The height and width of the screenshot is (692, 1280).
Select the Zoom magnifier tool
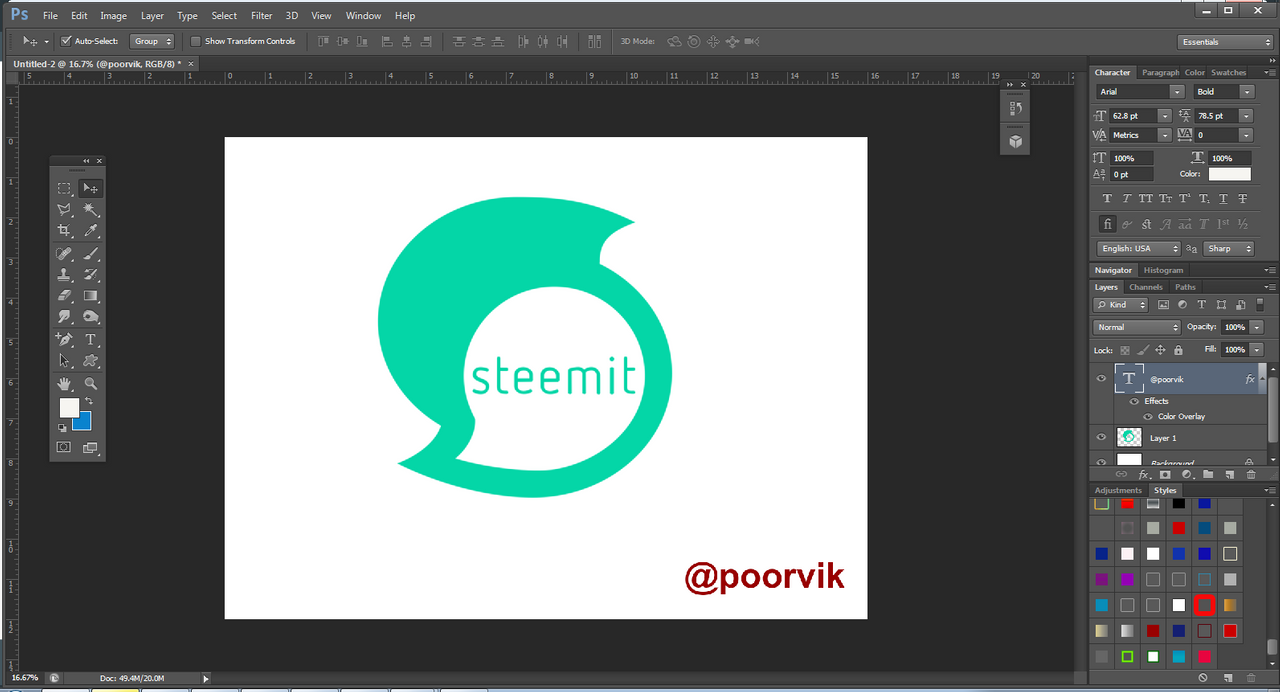tap(91, 384)
